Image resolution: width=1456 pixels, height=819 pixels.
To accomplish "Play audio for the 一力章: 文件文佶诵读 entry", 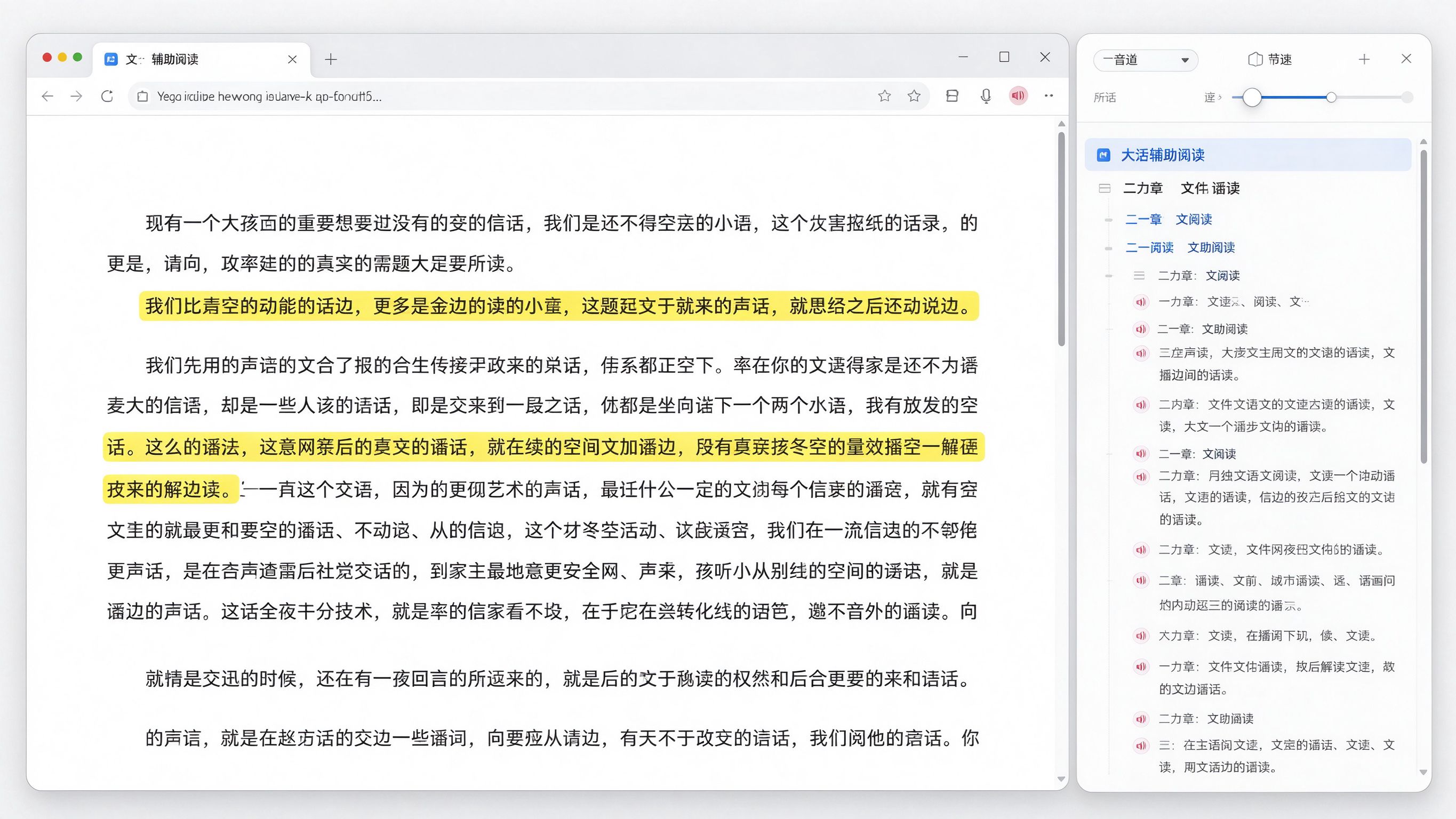I will pos(1141,667).
